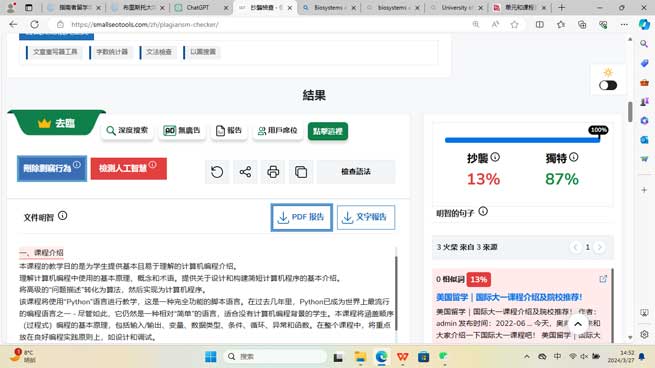Open File Explorer from taskbar

point(360,356)
